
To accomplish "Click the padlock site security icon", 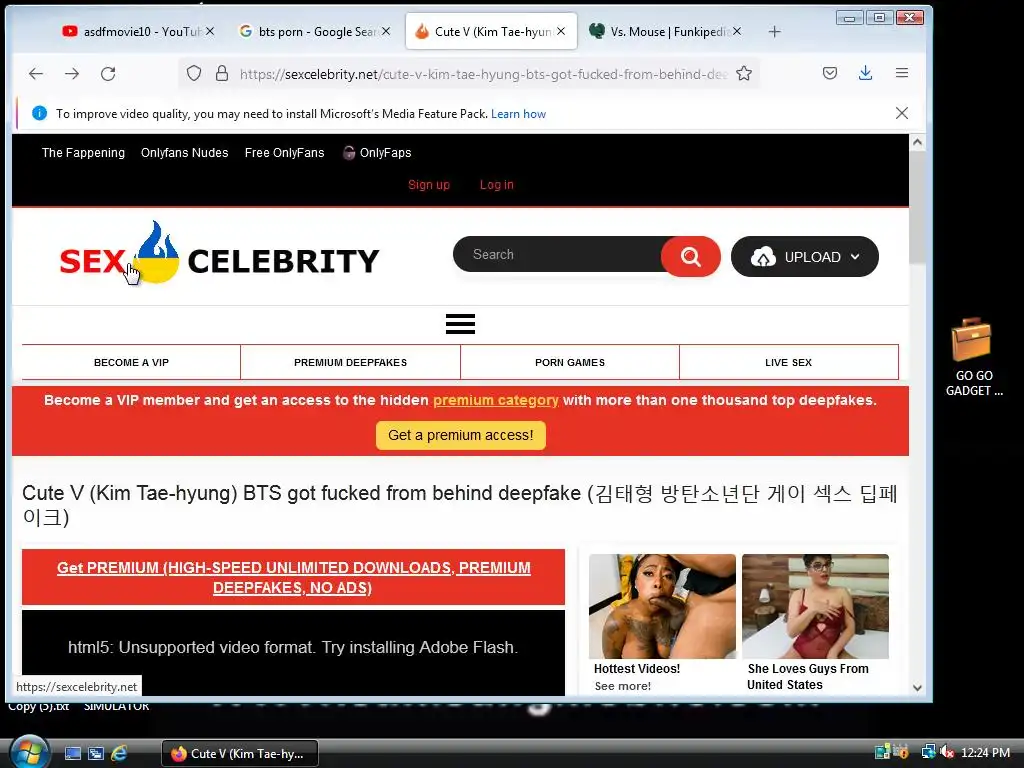I will coord(222,73).
